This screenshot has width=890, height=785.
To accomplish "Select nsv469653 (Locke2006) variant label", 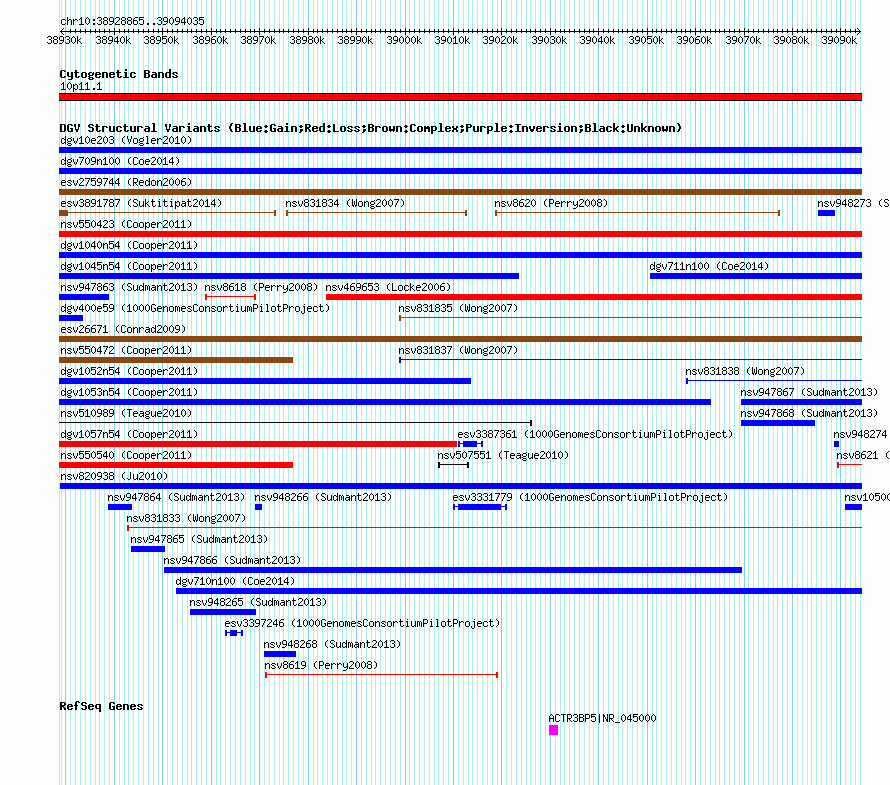I will 388,287.
